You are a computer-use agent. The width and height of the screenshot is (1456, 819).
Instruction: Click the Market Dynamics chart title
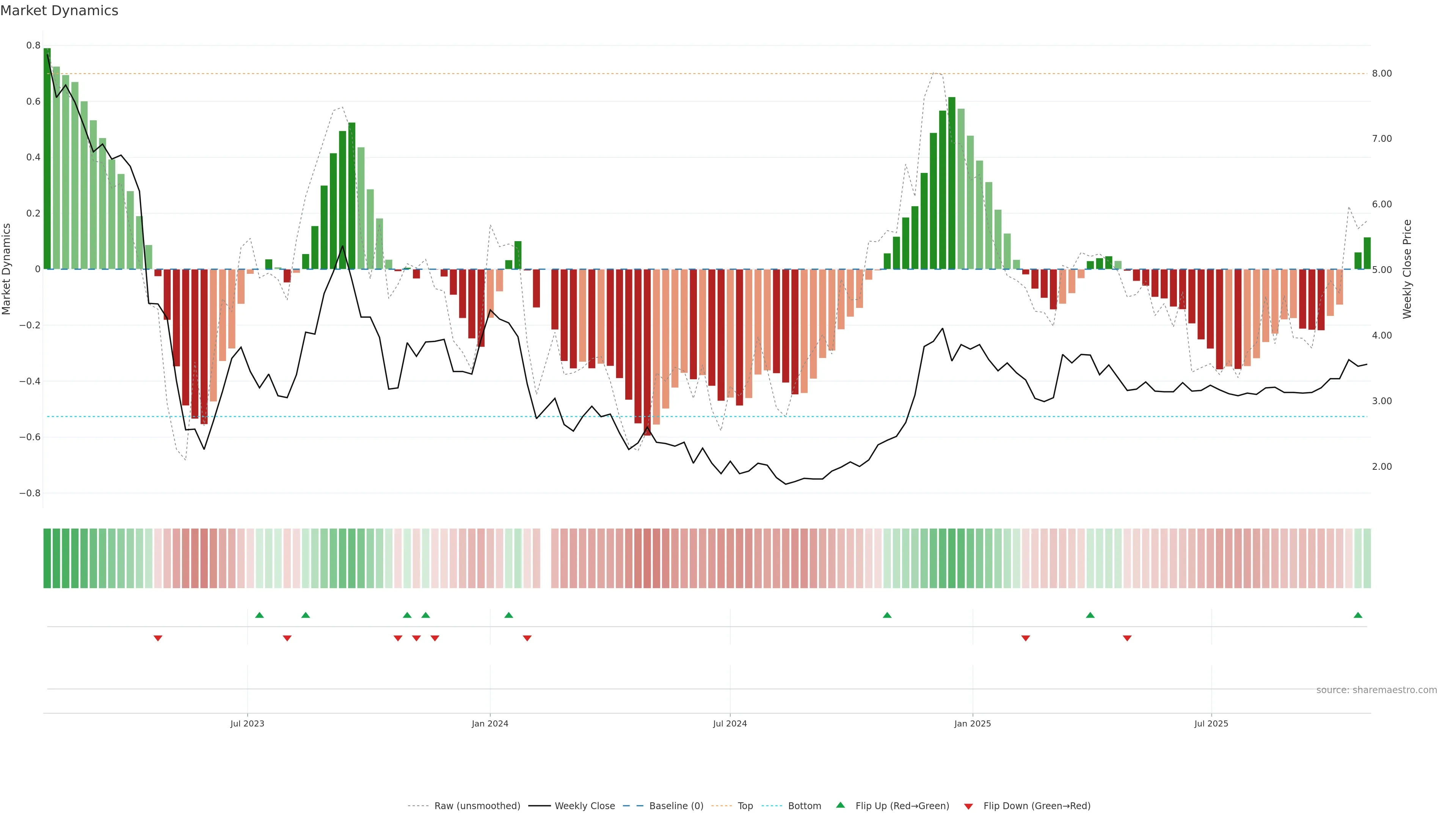click(x=60, y=11)
